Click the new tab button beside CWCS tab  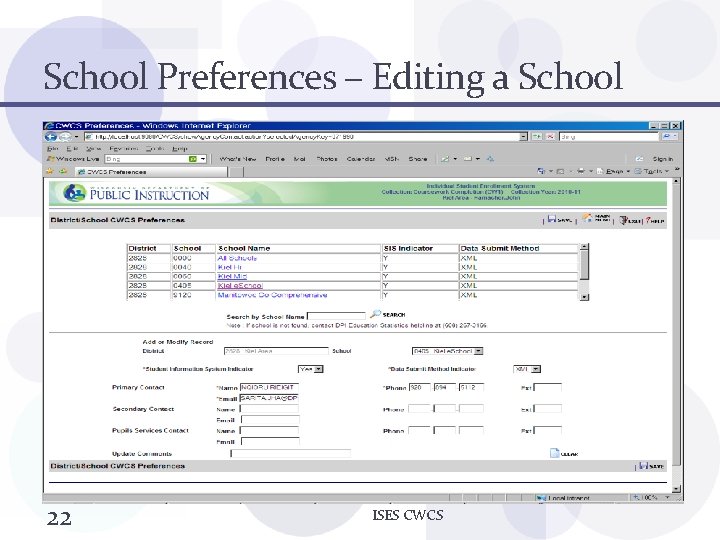coord(236,172)
